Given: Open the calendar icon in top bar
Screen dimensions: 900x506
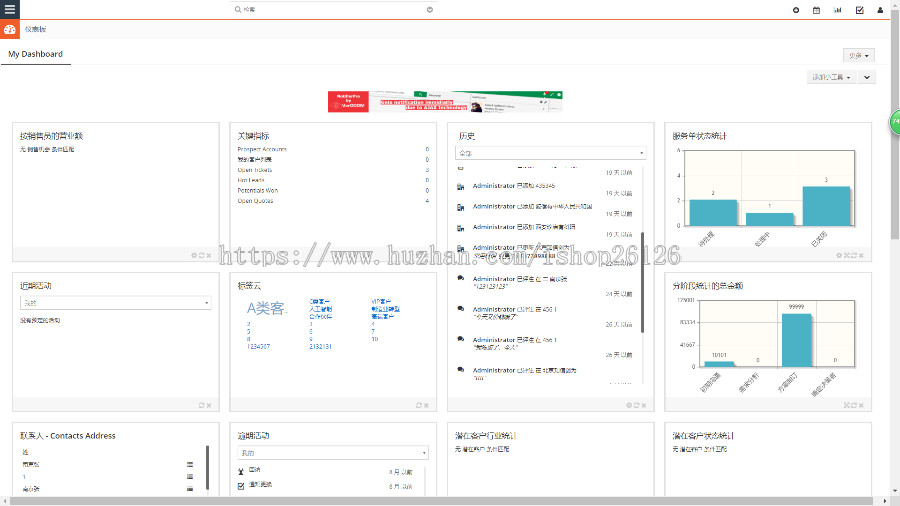Looking at the screenshot, I should point(816,10).
